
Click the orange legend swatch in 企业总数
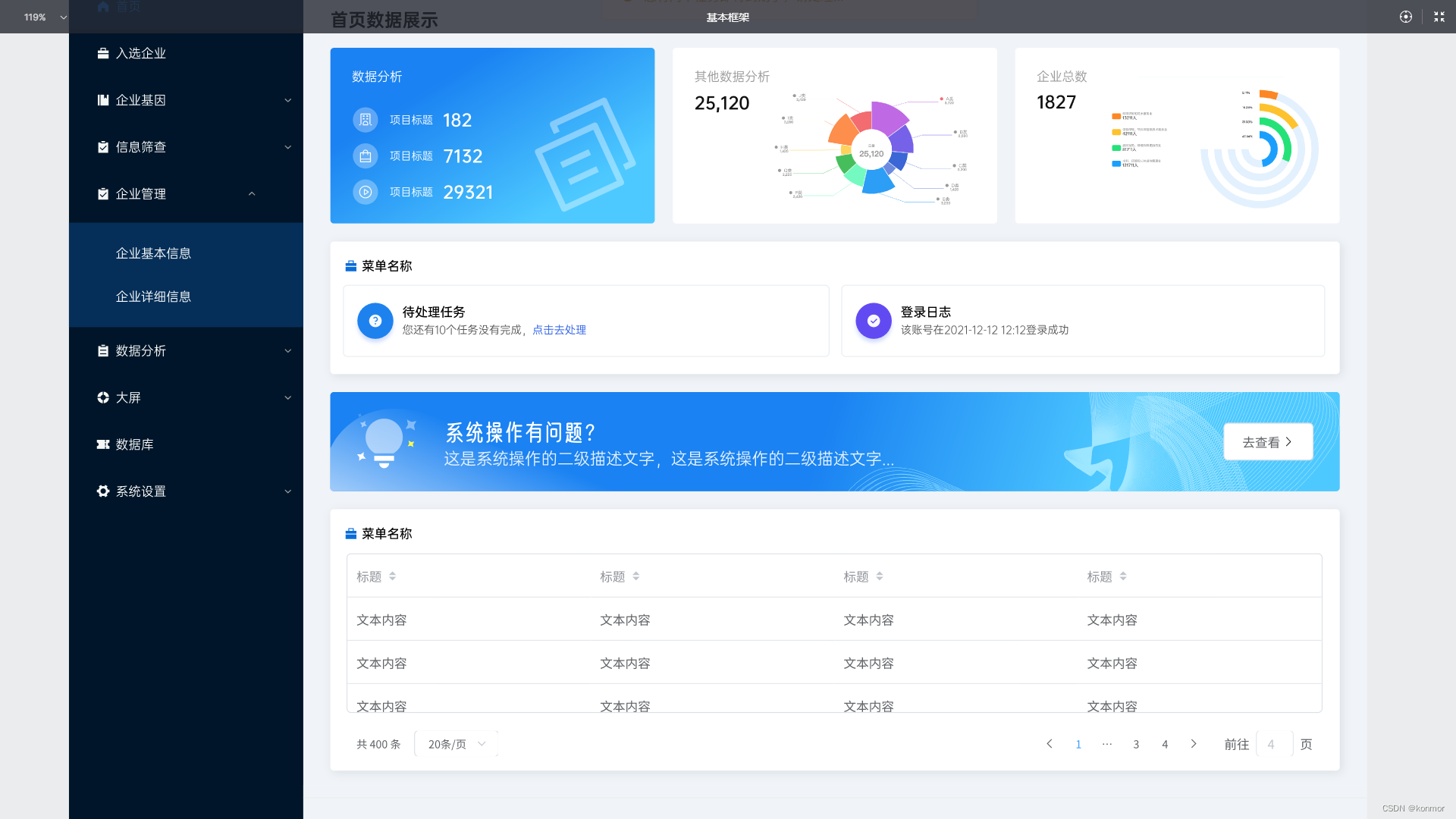click(x=1116, y=116)
